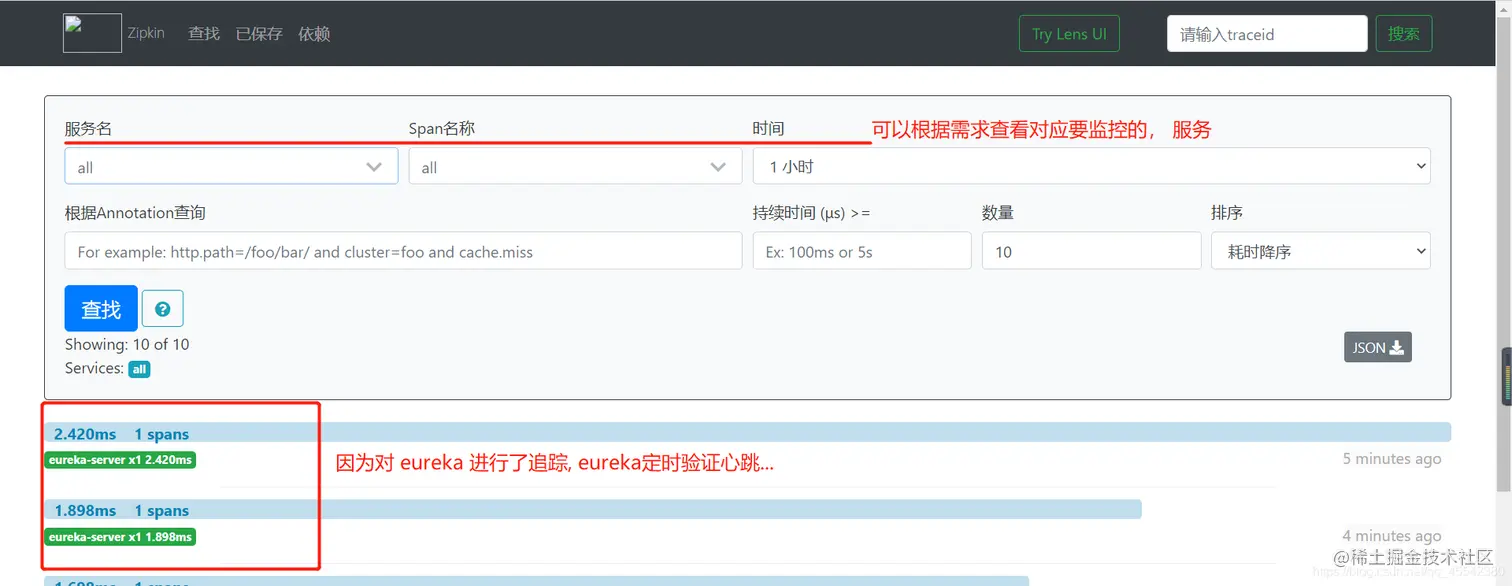
Task: Open 依赖 navigation tab
Action: coord(314,33)
